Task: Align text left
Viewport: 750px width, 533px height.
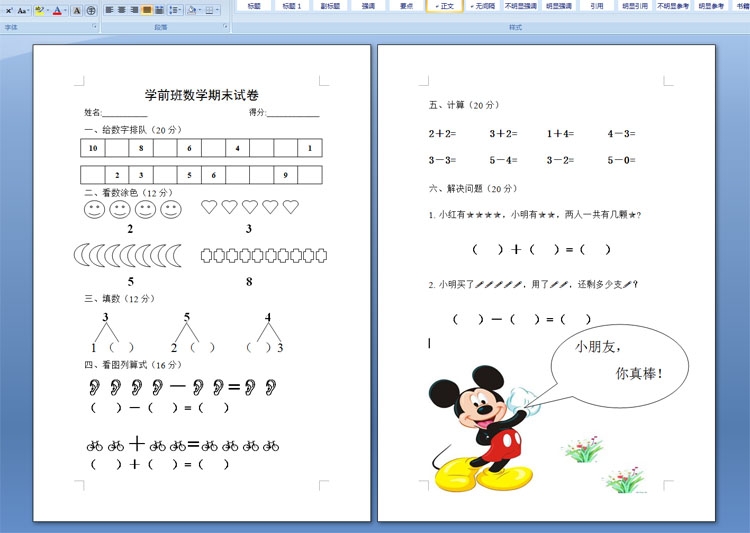Action: [110, 10]
